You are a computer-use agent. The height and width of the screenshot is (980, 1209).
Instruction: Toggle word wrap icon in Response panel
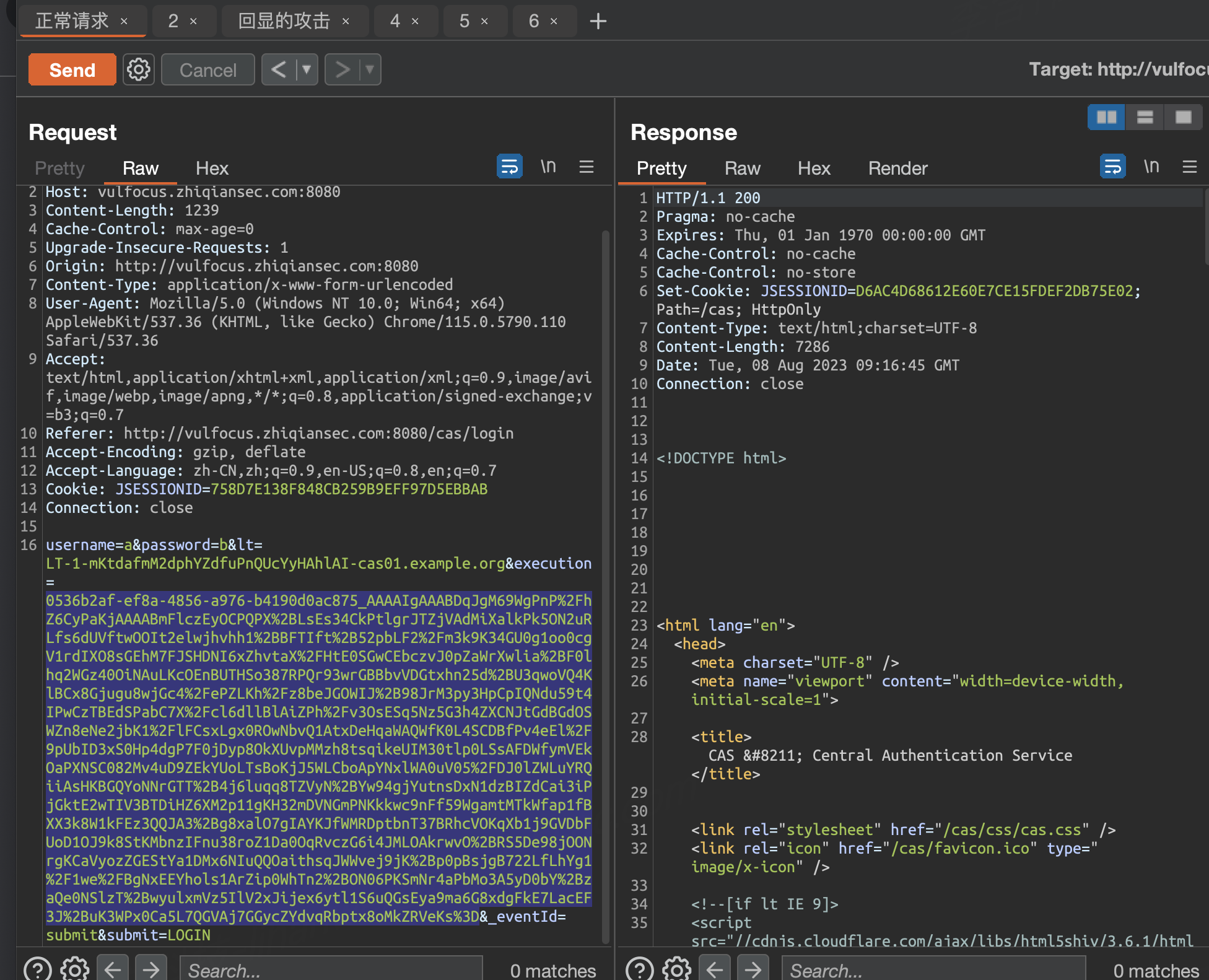point(1113,166)
